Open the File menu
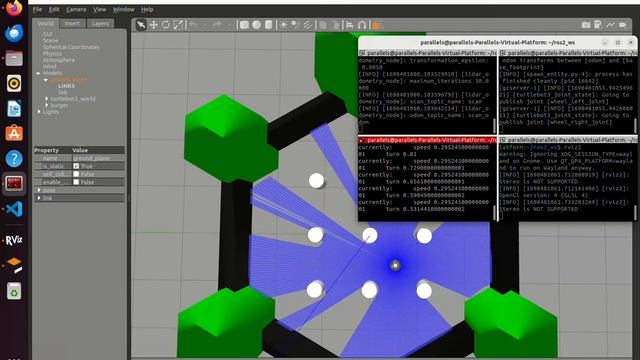This screenshot has width=640, height=360. coord(37,9)
